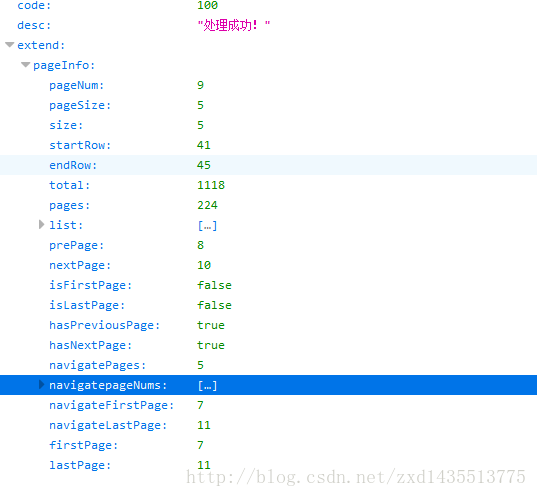Expand the list array triangle
This screenshot has width=537, height=497.
[42, 225]
